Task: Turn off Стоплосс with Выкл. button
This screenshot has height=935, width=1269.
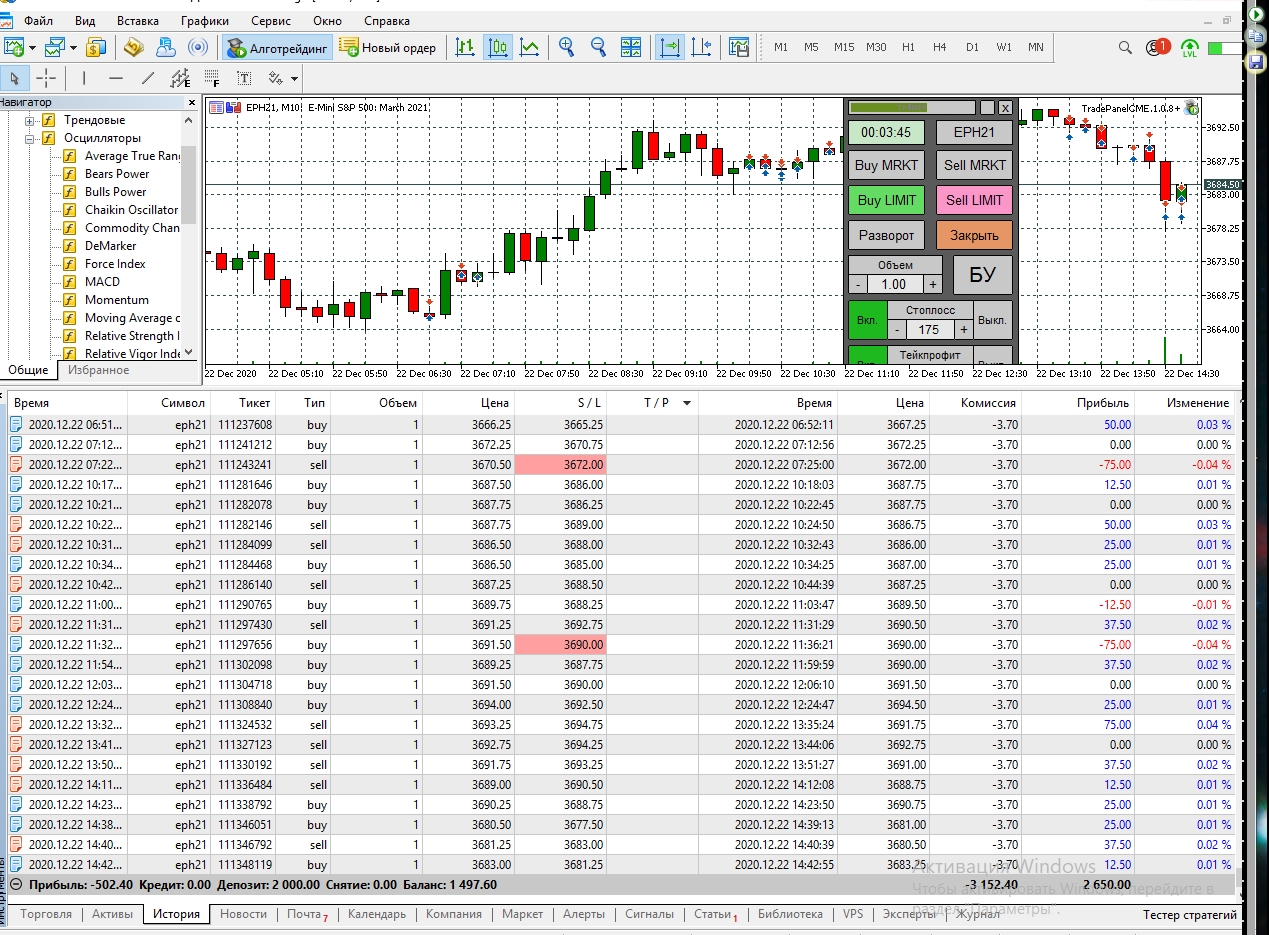Action: [992, 321]
